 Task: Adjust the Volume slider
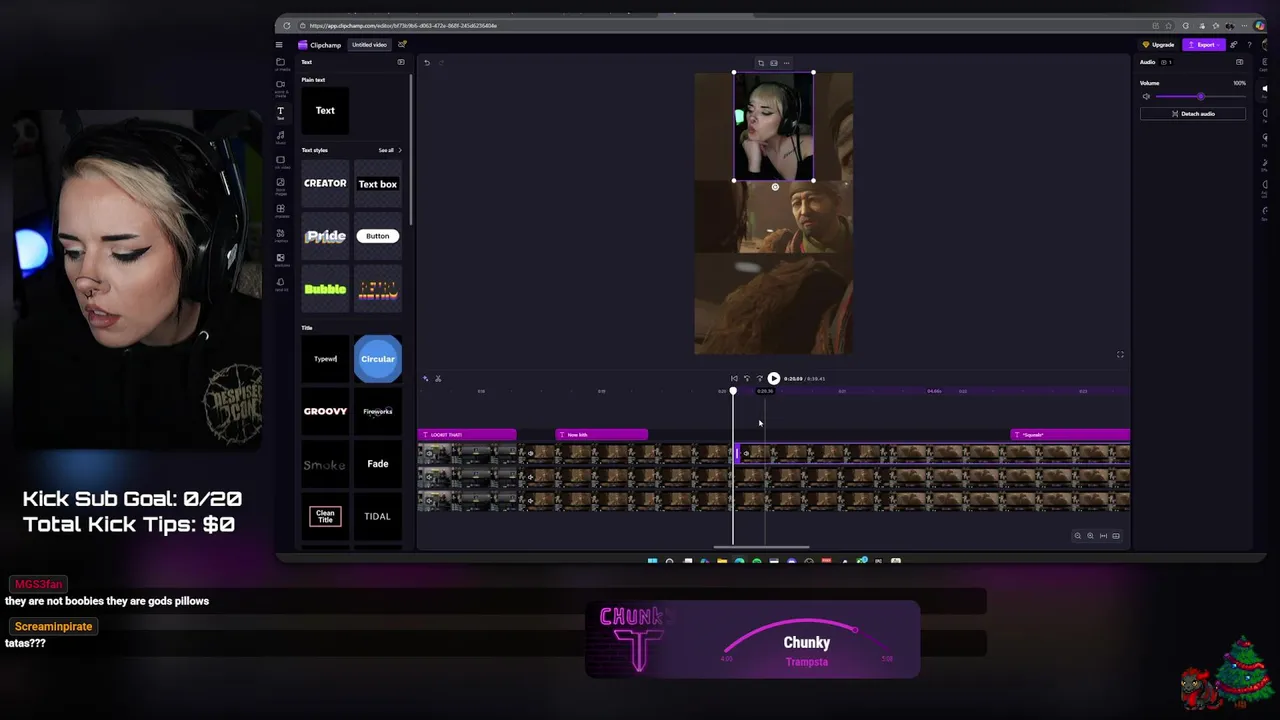(x=1200, y=97)
